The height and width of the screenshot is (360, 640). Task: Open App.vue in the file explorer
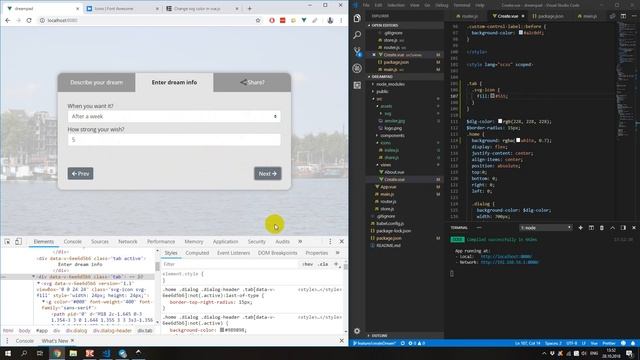click(x=388, y=187)
